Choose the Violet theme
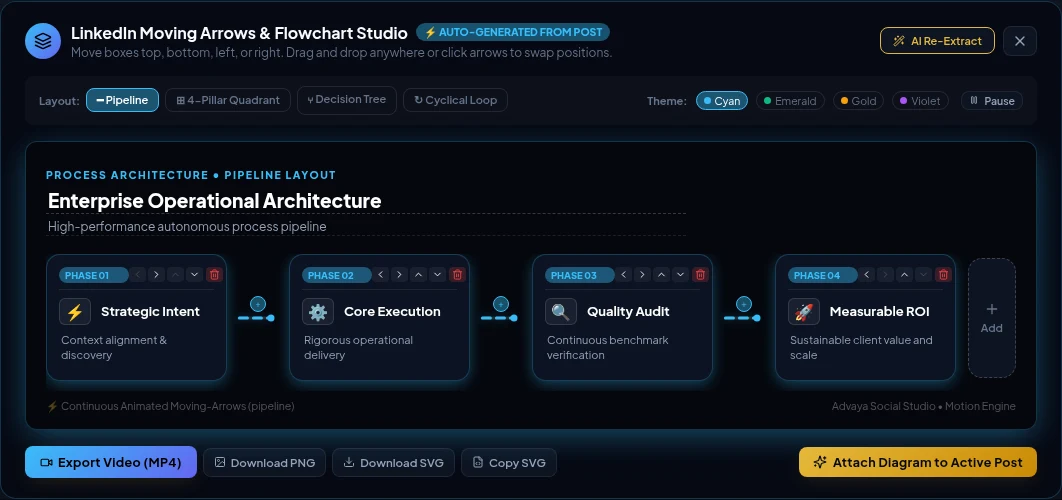Viewport: 1062px width, 500px height. point(920,101)
